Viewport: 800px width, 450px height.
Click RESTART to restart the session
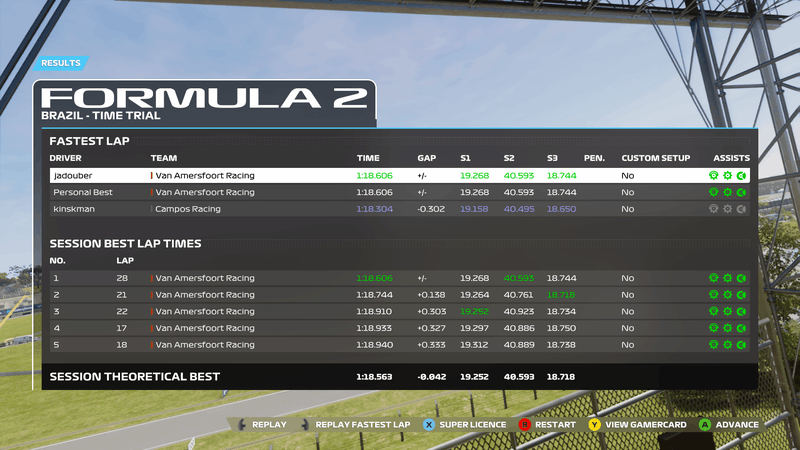[547, 424]
